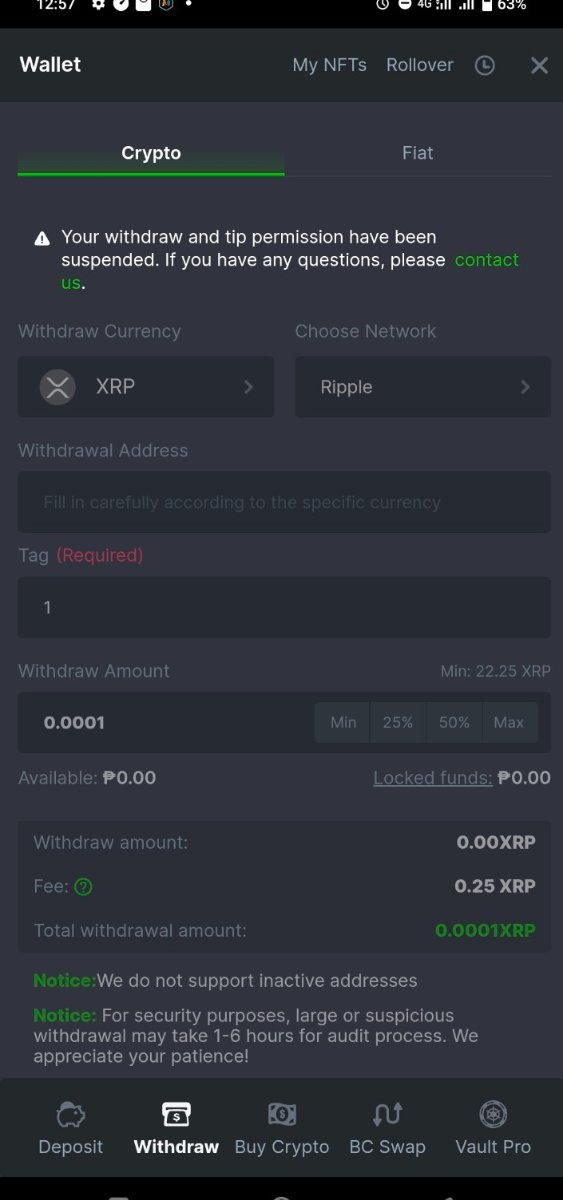This screenshot has width=563, height=1200.
Task: Open Deposit piggy bank icon
Action: 71,1114
